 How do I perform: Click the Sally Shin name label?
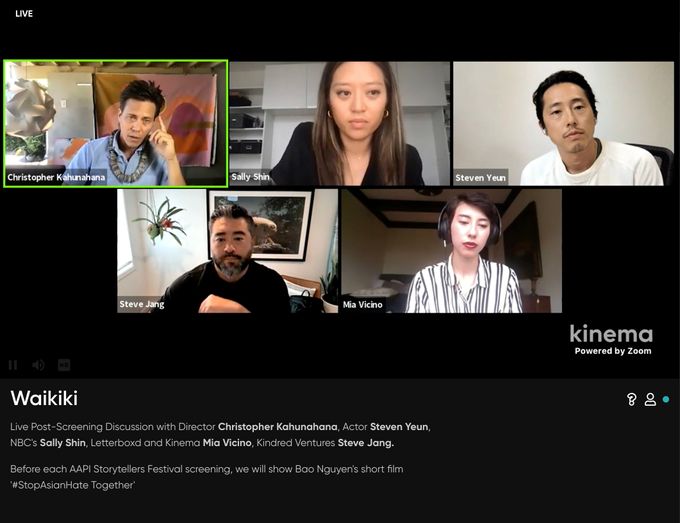[250, 177]
